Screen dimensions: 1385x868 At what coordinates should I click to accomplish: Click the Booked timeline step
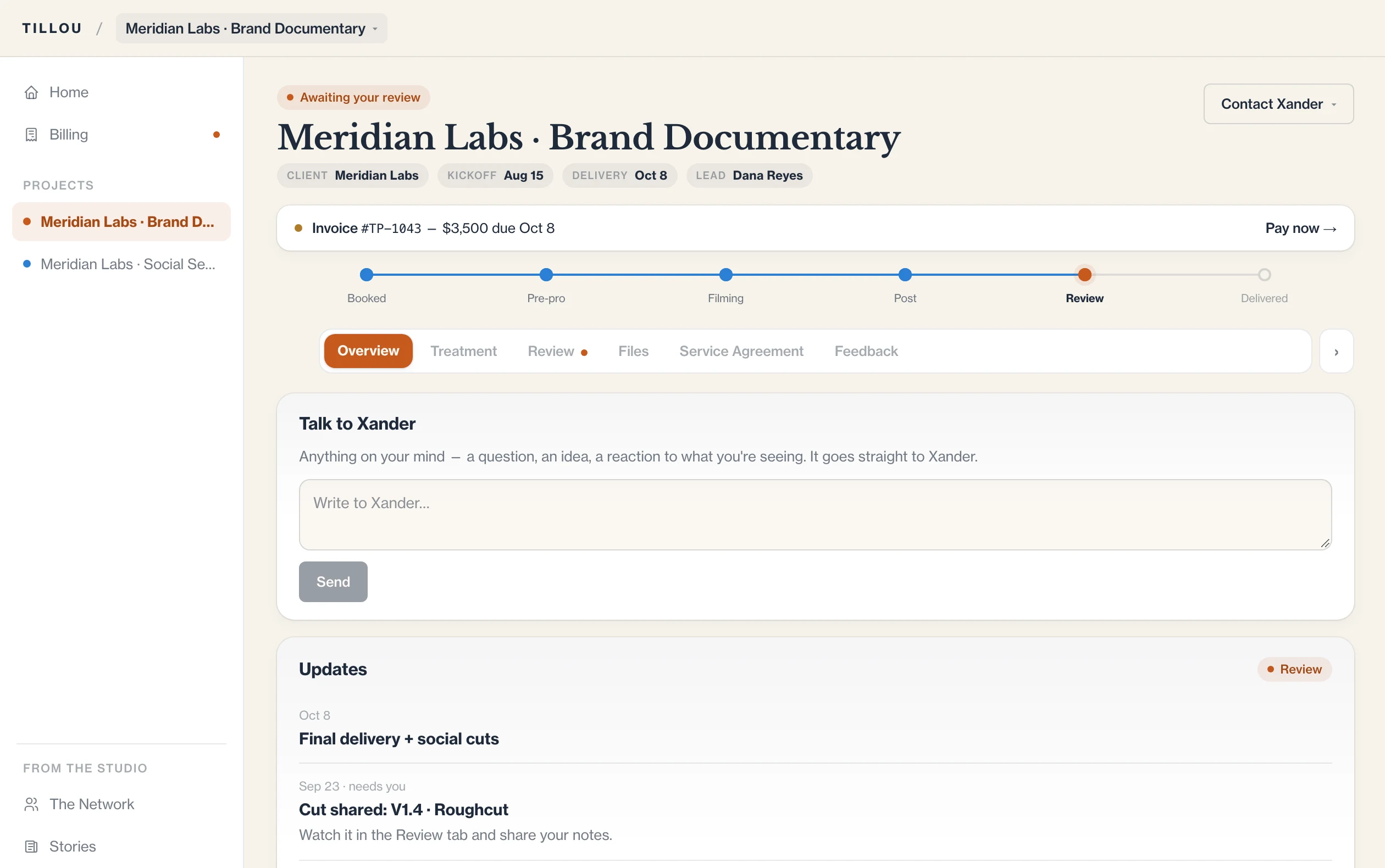pyautogui.click(x=367, y=285)
